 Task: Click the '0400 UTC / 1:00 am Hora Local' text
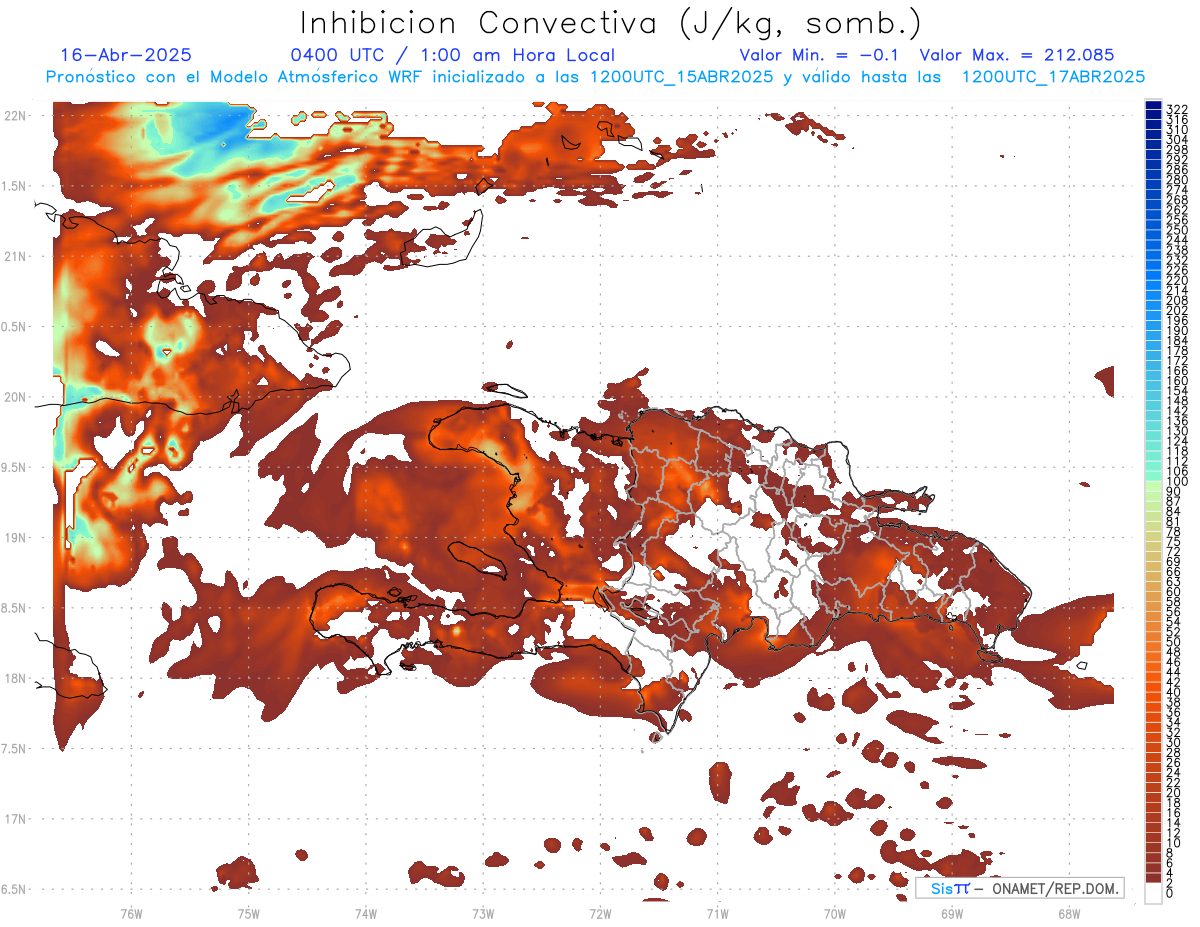point(453,55)
